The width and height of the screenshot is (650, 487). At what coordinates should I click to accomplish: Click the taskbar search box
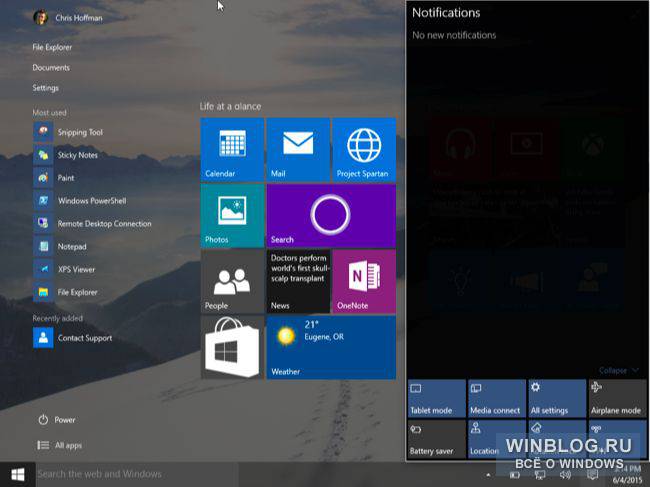(137, 474)
